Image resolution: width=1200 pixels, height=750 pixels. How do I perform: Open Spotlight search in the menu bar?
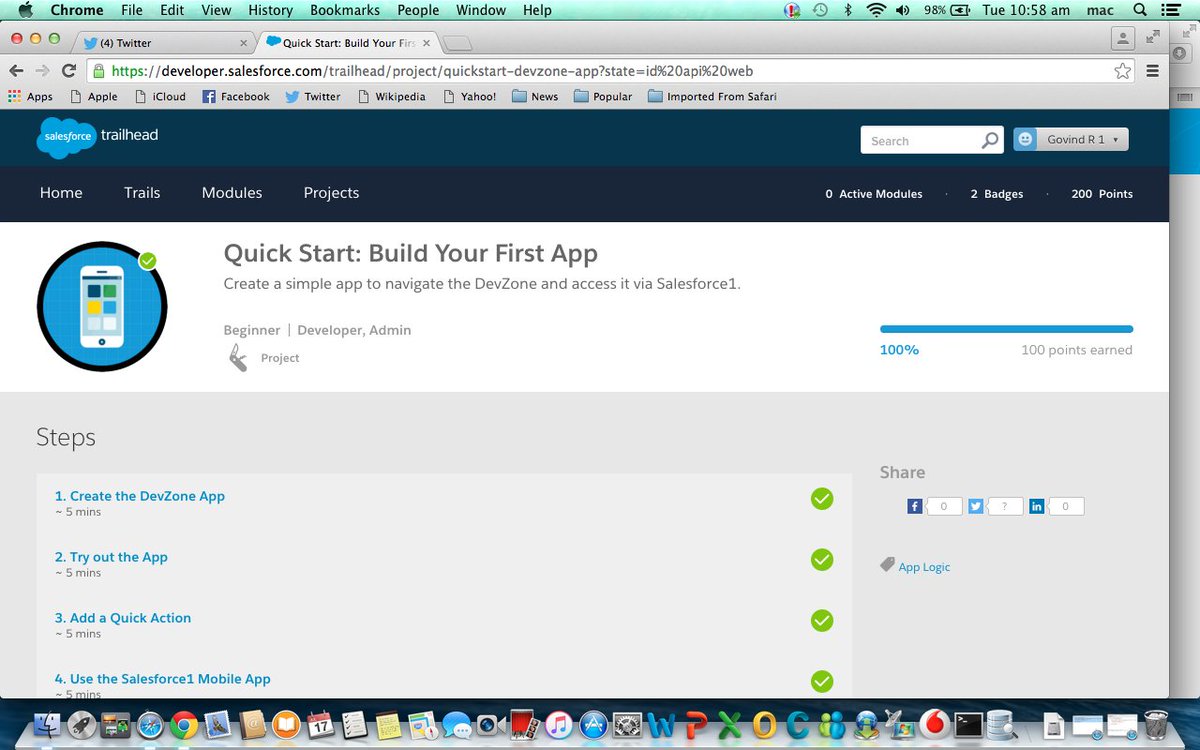click(1140, 10)
